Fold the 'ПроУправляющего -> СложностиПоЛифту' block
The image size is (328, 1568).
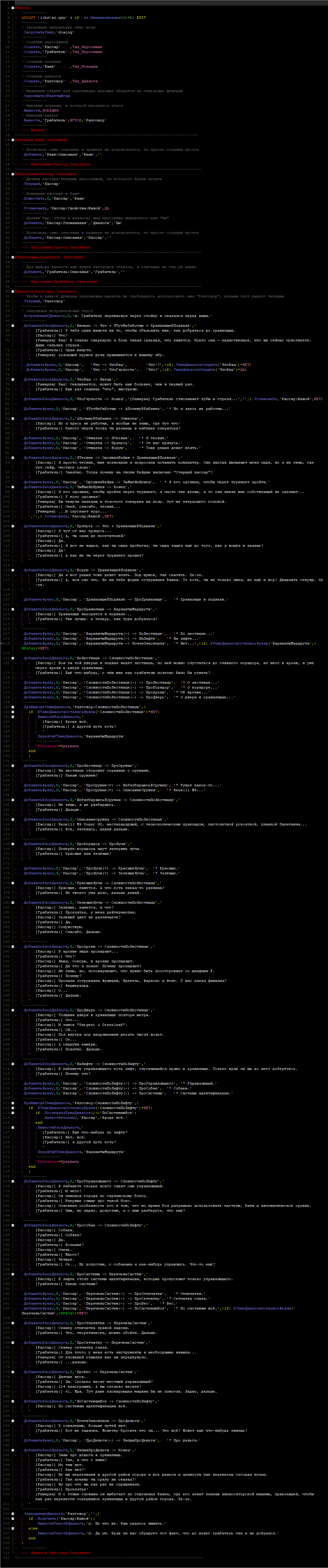(x=12, y=1181)
